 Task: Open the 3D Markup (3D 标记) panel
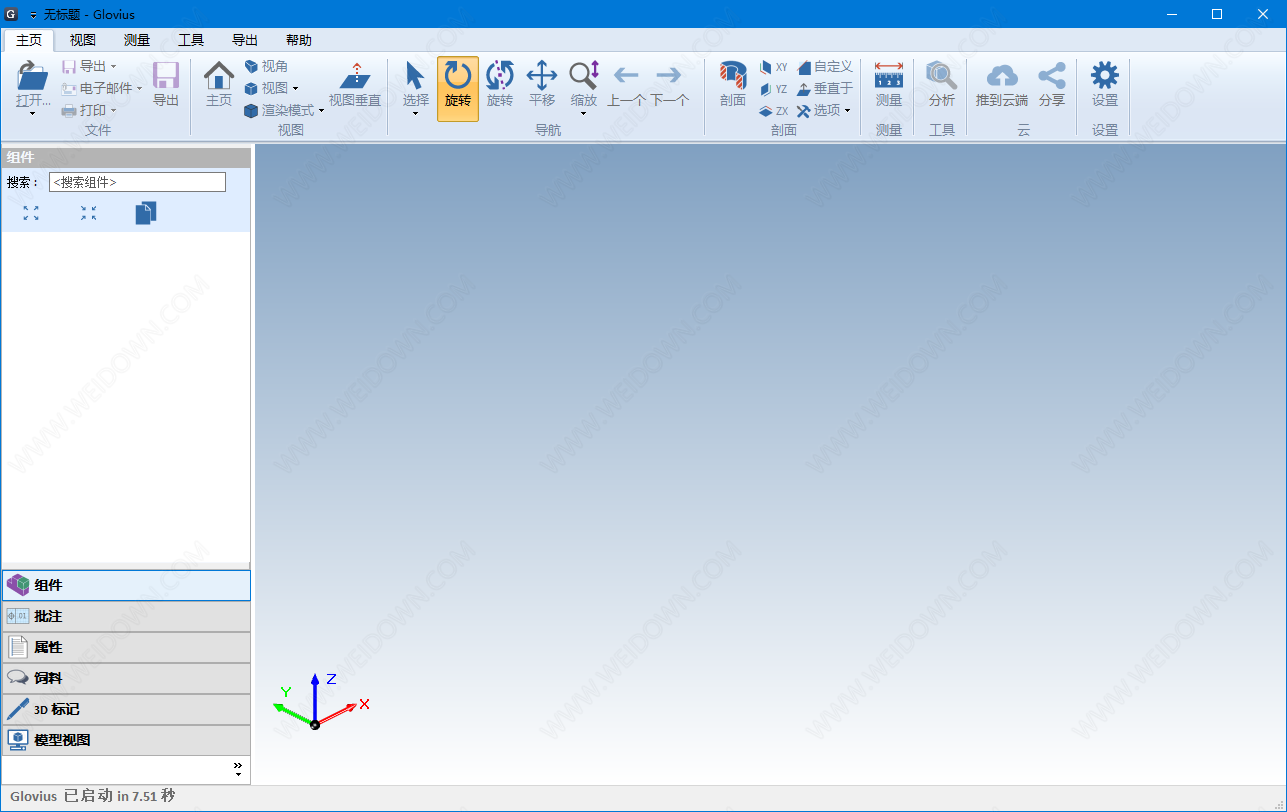tap(126, 709)
